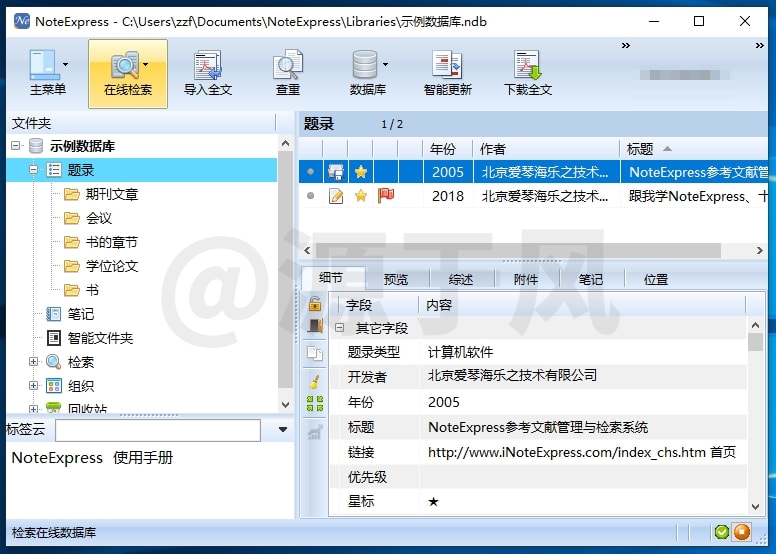Screen dimensions: 776x554
Task: Open the 主菜单 main menu icon
Action: (44, 64)
